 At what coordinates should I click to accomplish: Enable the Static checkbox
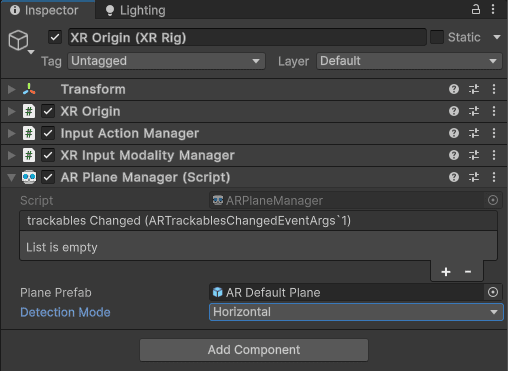click(x=437, y=37)
